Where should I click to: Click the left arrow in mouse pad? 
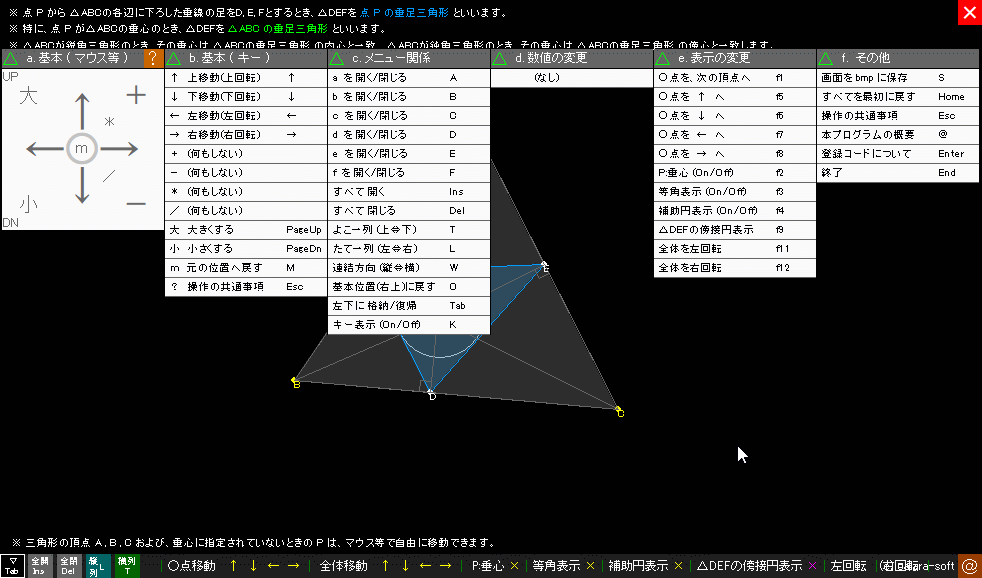42,148
